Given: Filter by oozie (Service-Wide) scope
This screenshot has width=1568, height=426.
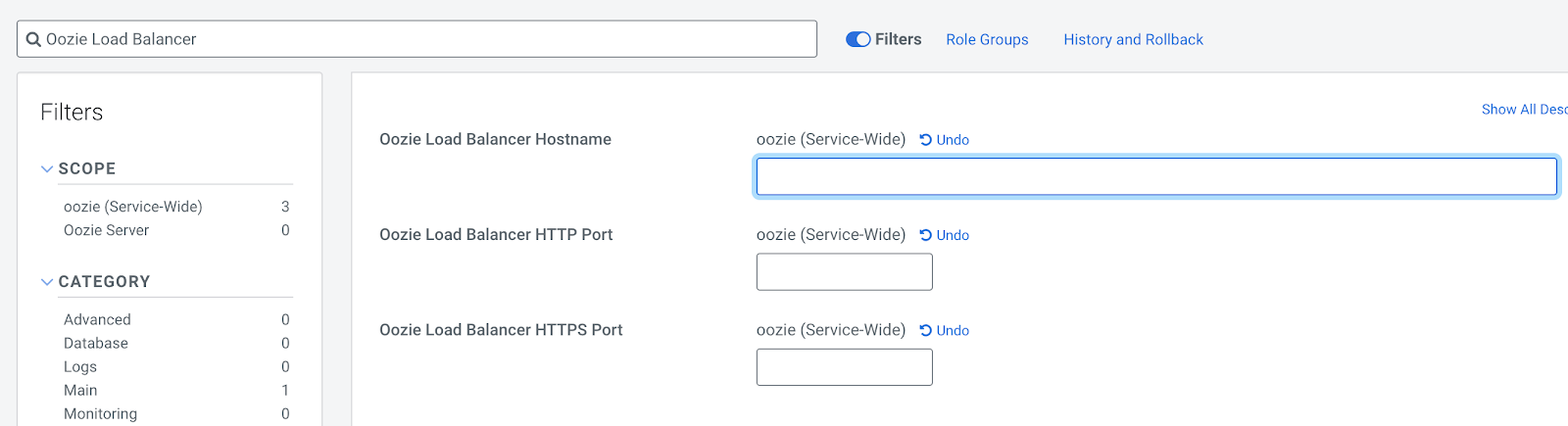Looking at the screenshot, I should click(x=133, y=207).
